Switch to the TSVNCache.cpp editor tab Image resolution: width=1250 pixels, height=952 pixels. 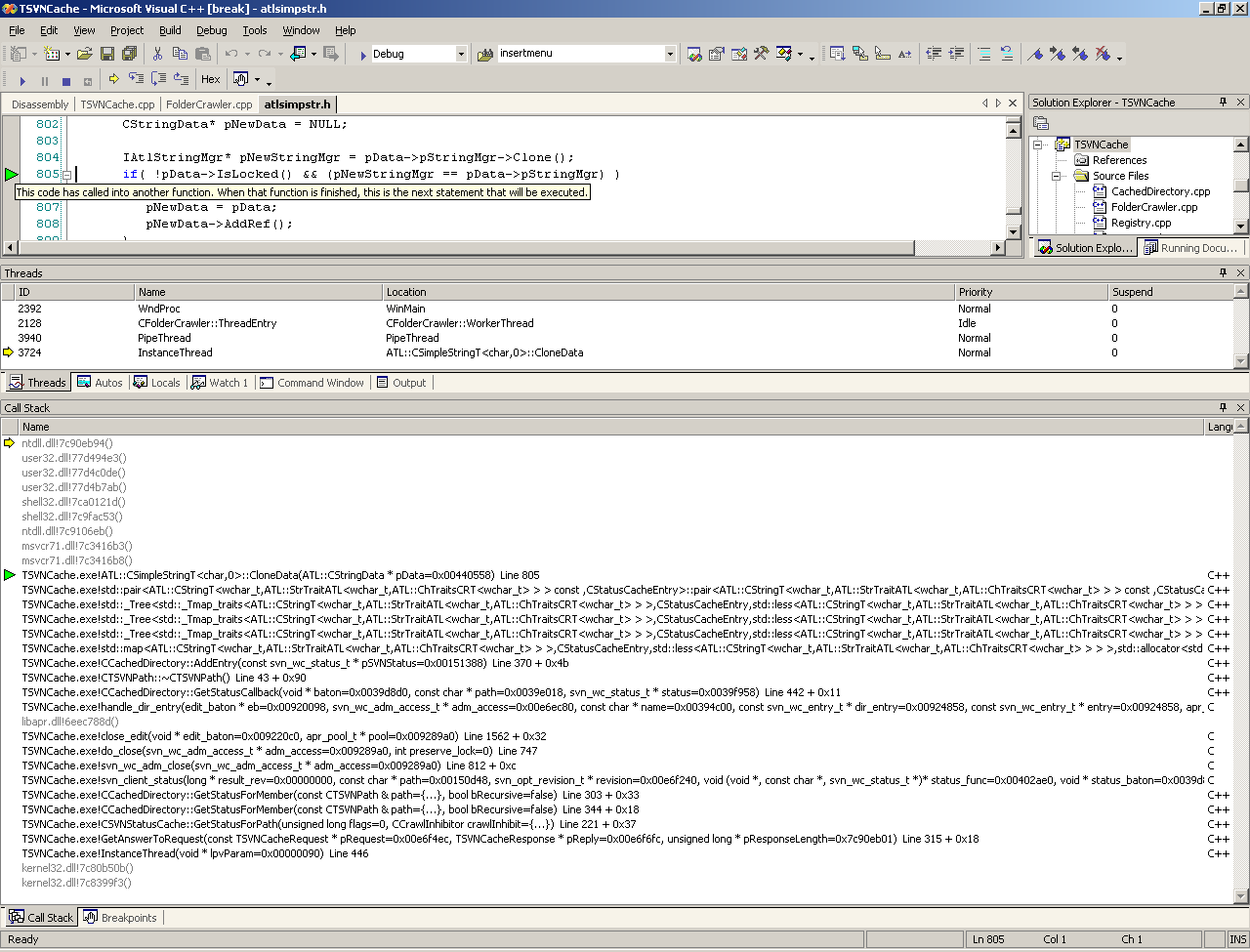coord(117,104)
